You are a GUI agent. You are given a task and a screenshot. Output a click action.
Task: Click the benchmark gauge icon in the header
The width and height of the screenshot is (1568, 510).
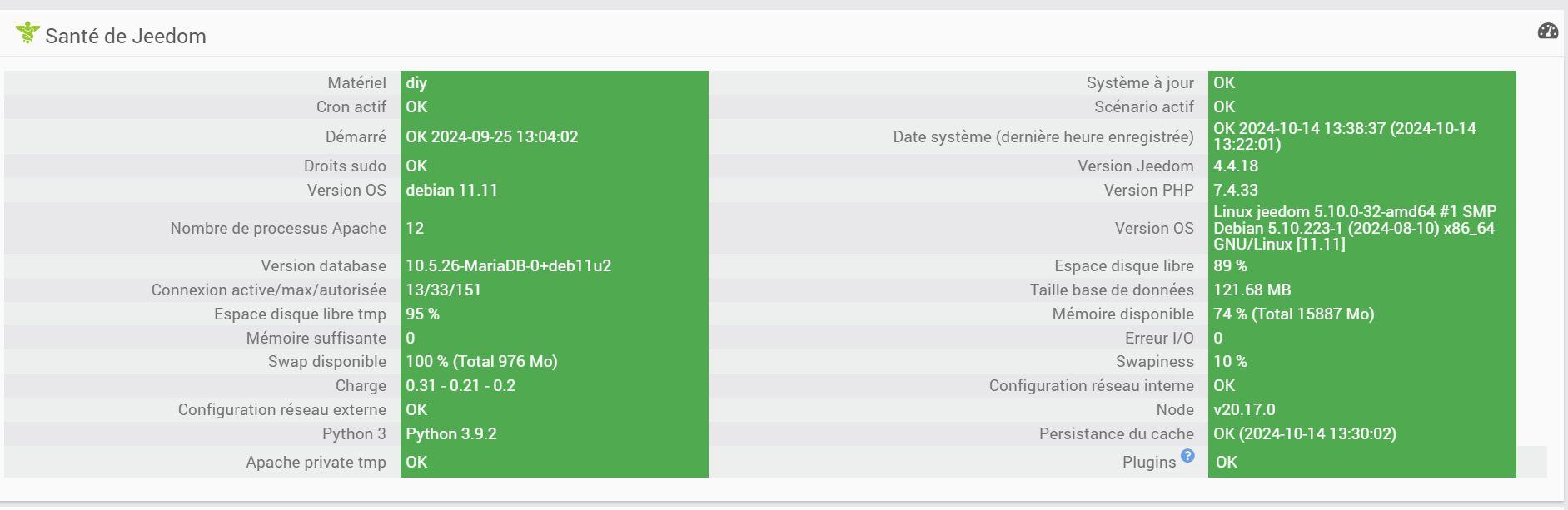1547,32
